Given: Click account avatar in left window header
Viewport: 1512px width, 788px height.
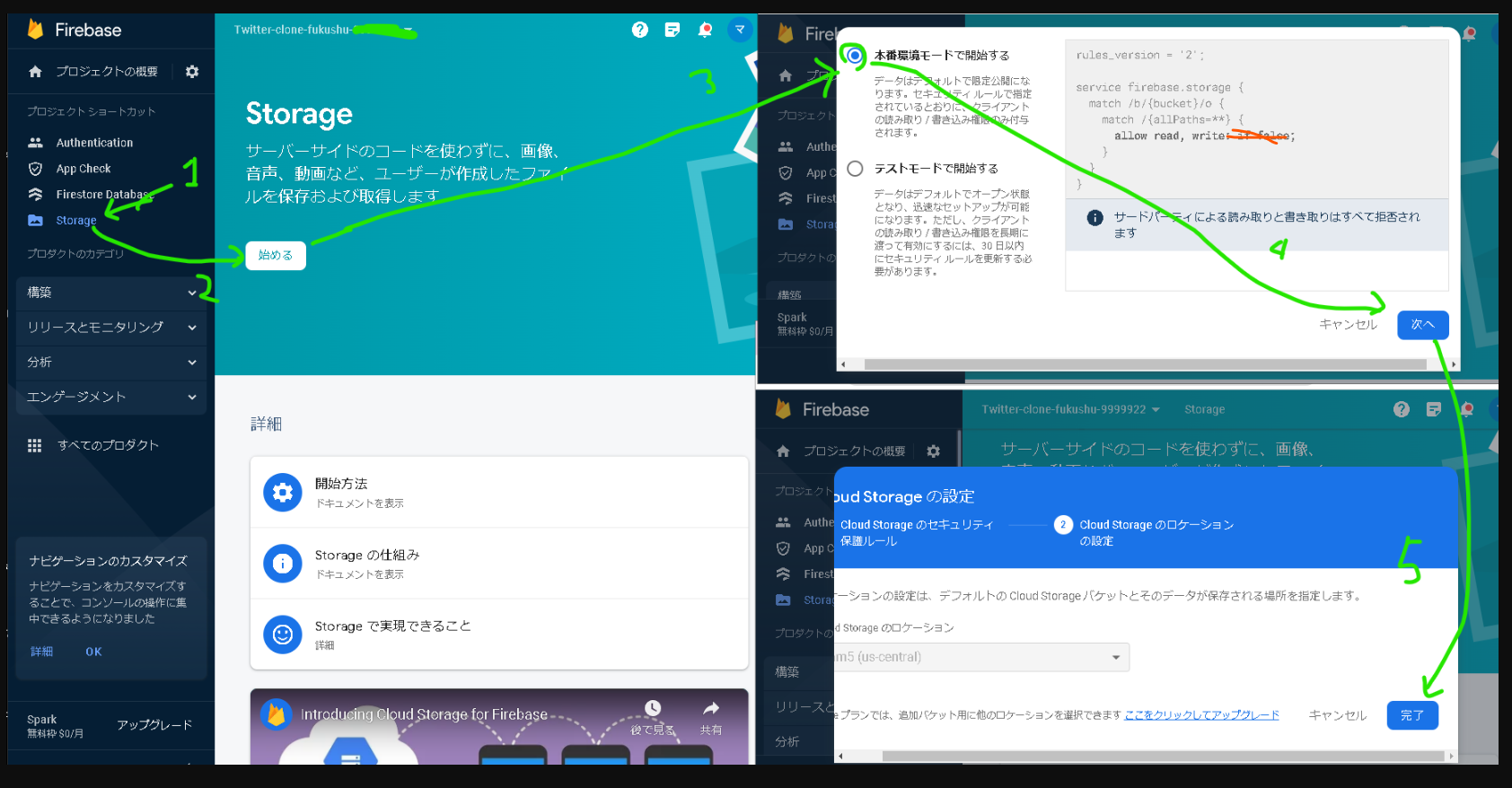Looking at the screenshot, I should coord(740,30).
